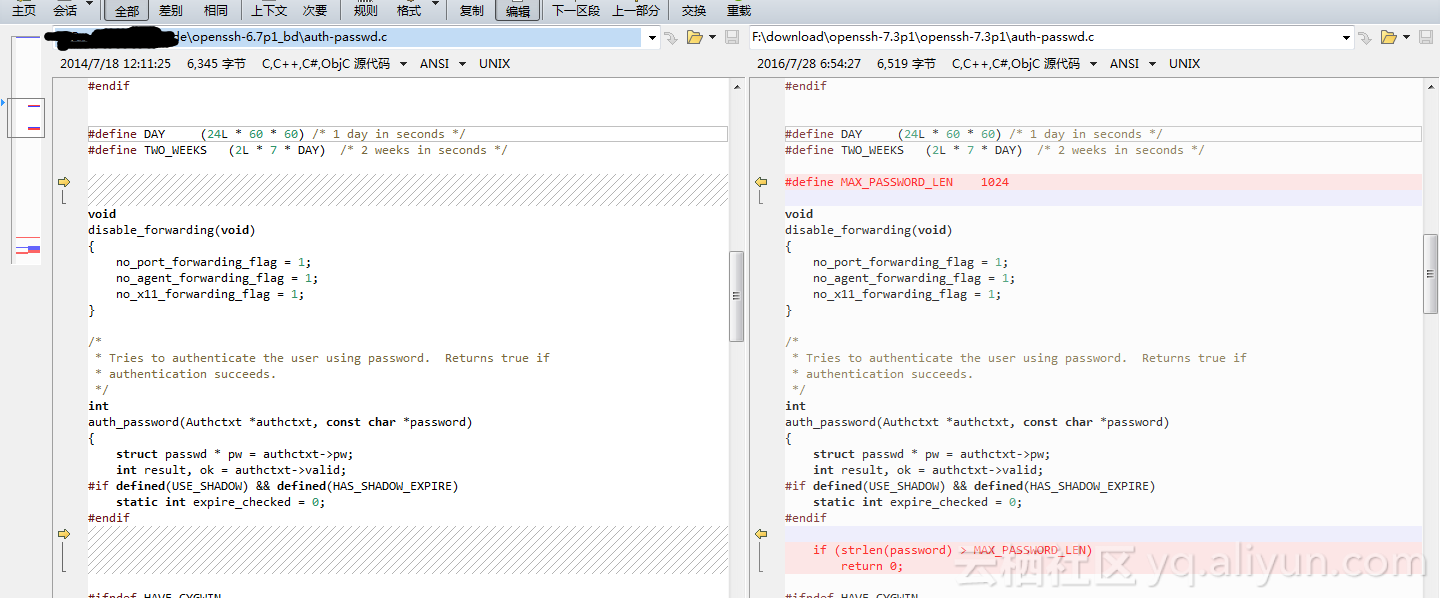This screenshot has height=598, width=1440.
Task: Click right UNIX line ending label
Action: (x=1184, y=64)
